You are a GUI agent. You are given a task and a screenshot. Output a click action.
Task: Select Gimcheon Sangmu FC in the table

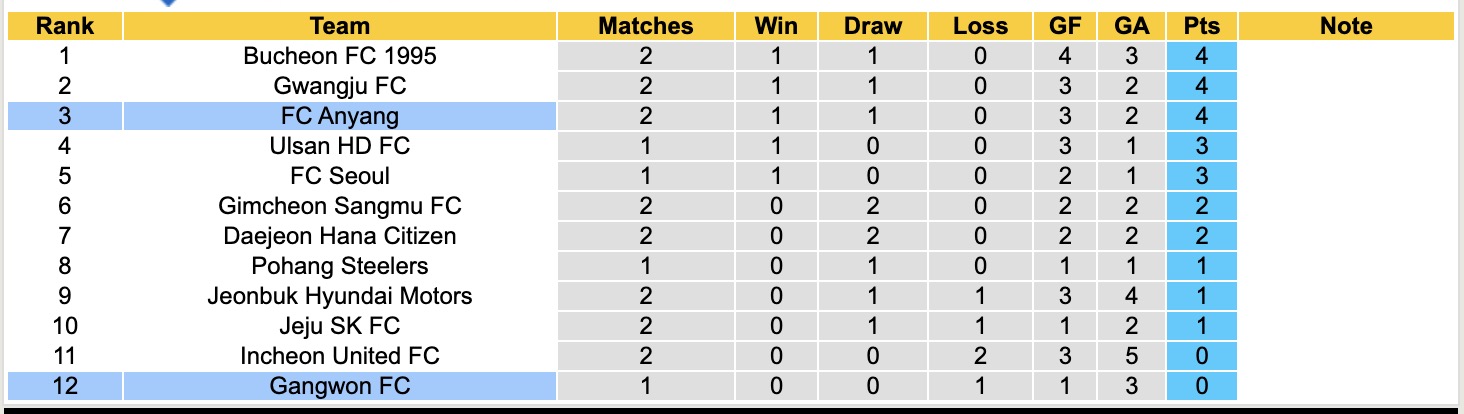point(340,206)
